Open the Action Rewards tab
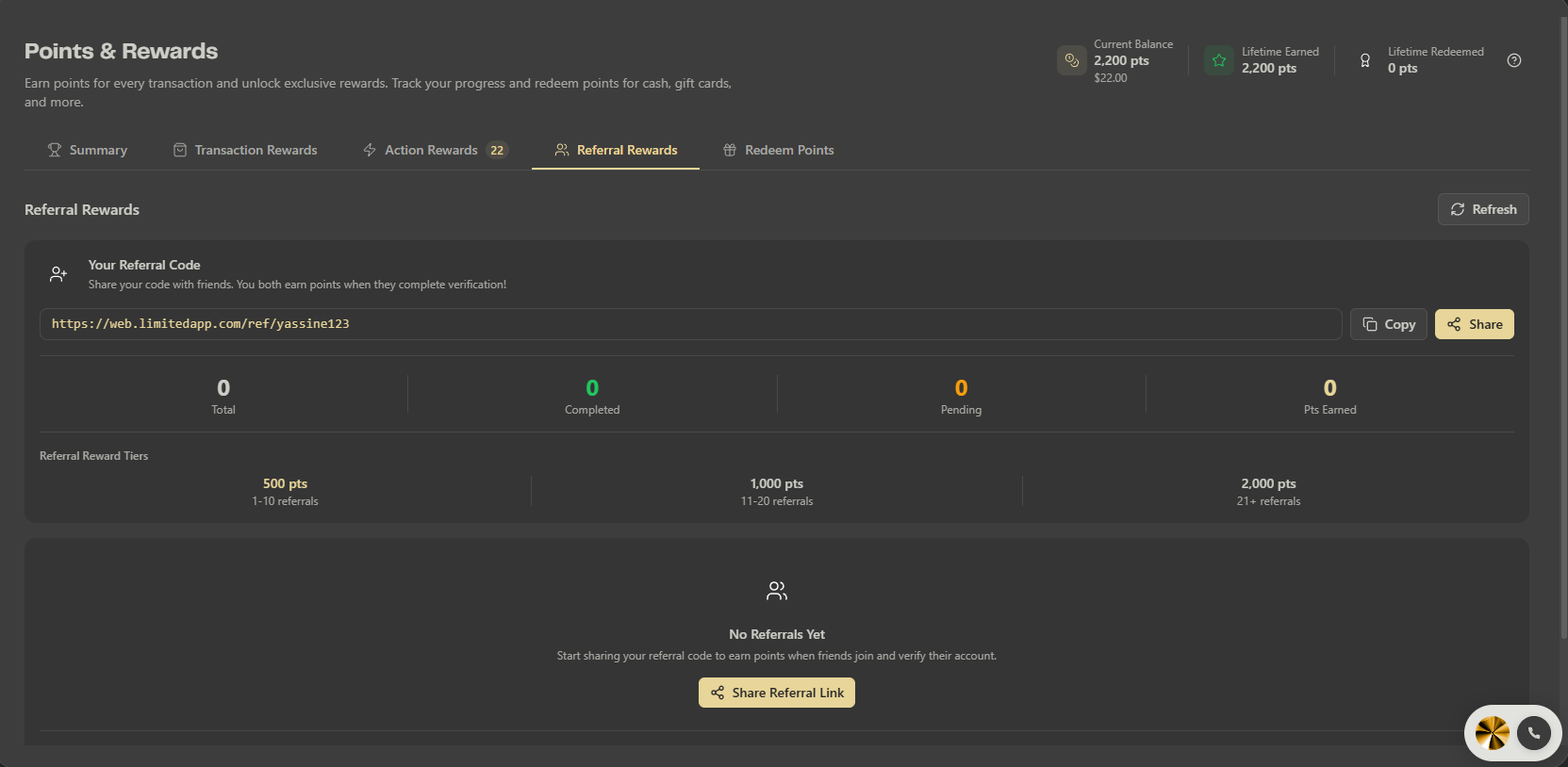1568x767 pixels. click(436, 150)
